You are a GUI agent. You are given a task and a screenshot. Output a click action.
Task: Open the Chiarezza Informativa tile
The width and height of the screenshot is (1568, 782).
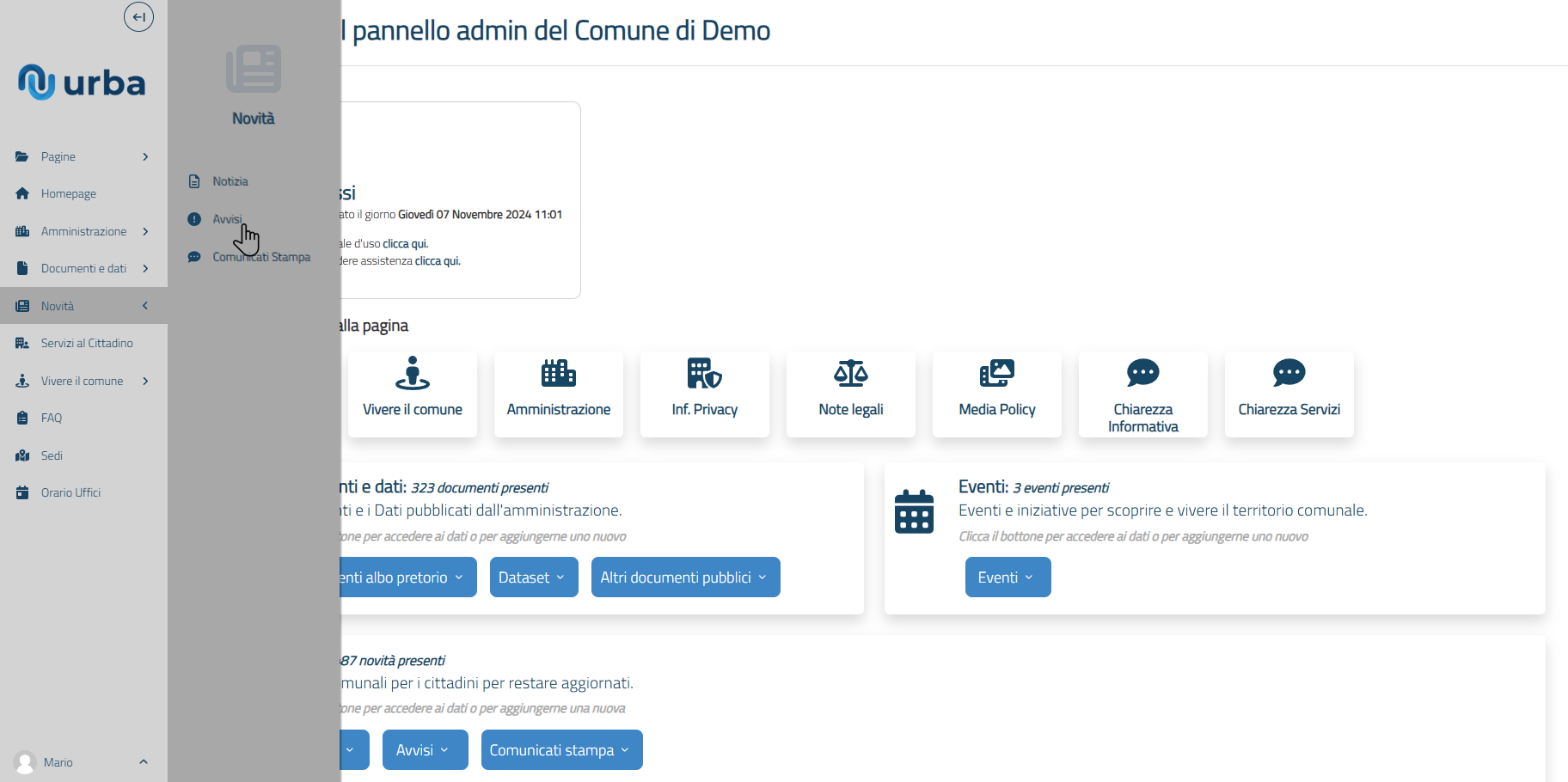(x=1142, y=394)
